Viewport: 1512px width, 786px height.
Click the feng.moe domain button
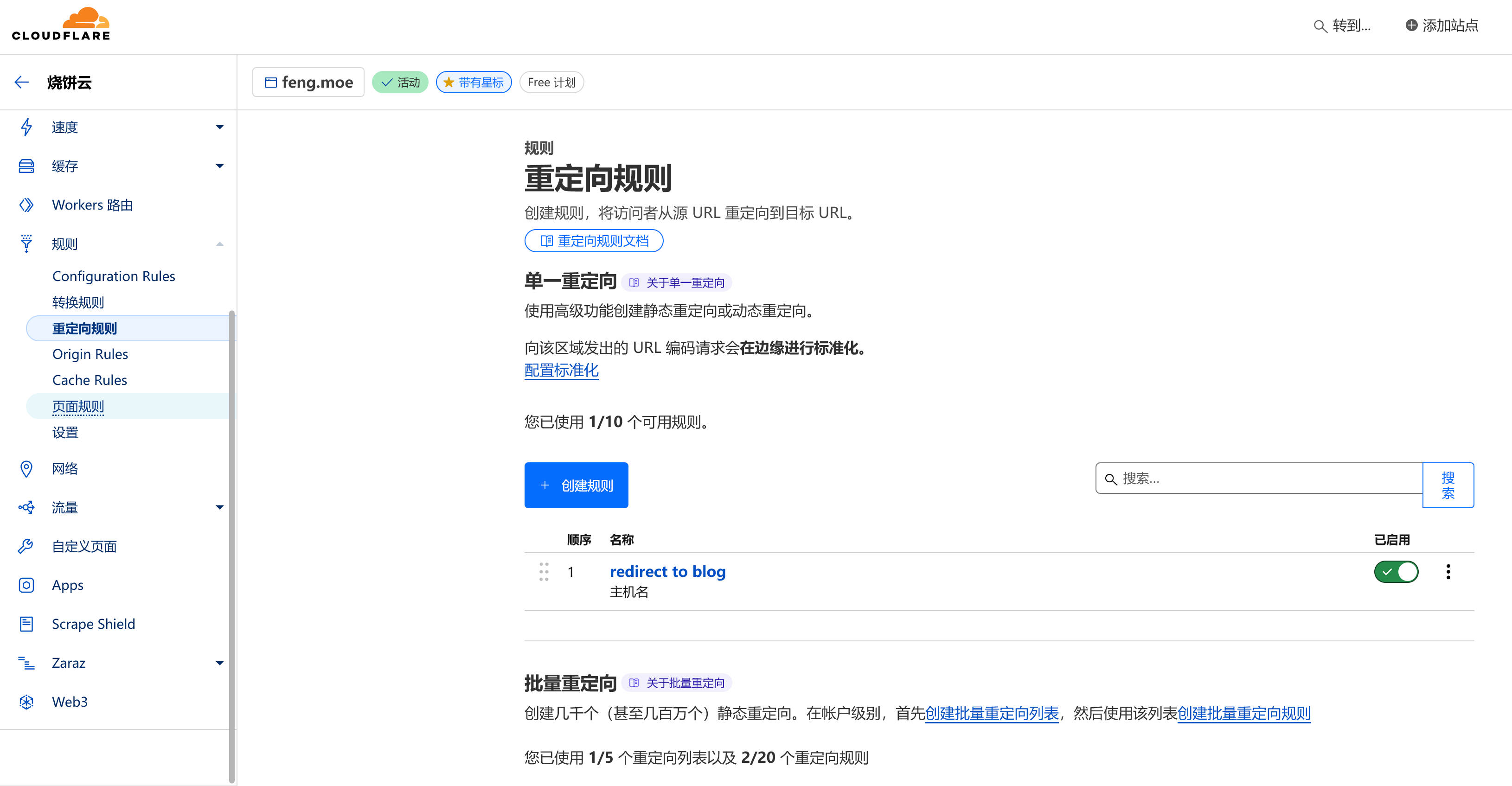click(308, 82)
